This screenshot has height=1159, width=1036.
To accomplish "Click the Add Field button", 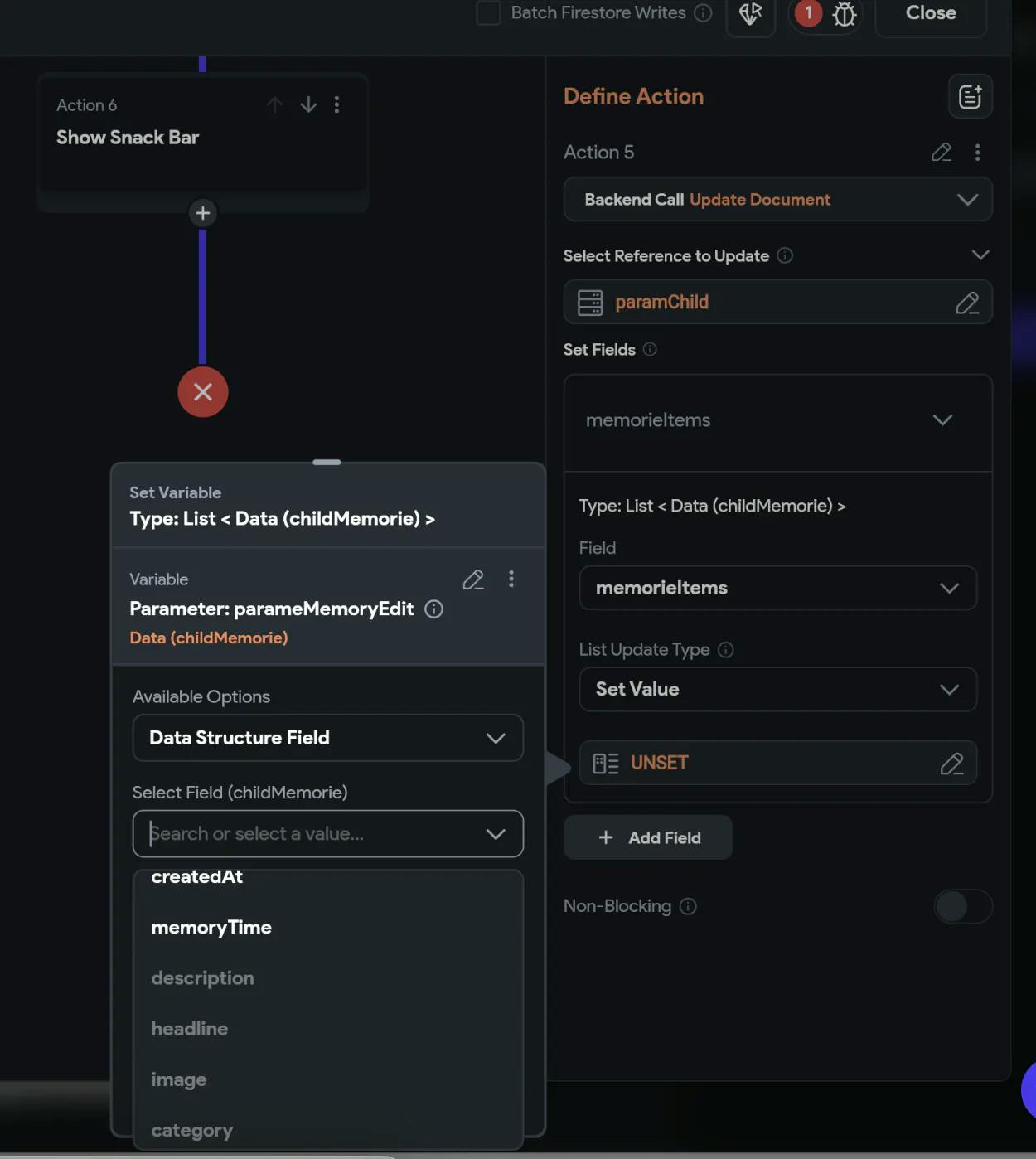I will [x=648, y=837].
